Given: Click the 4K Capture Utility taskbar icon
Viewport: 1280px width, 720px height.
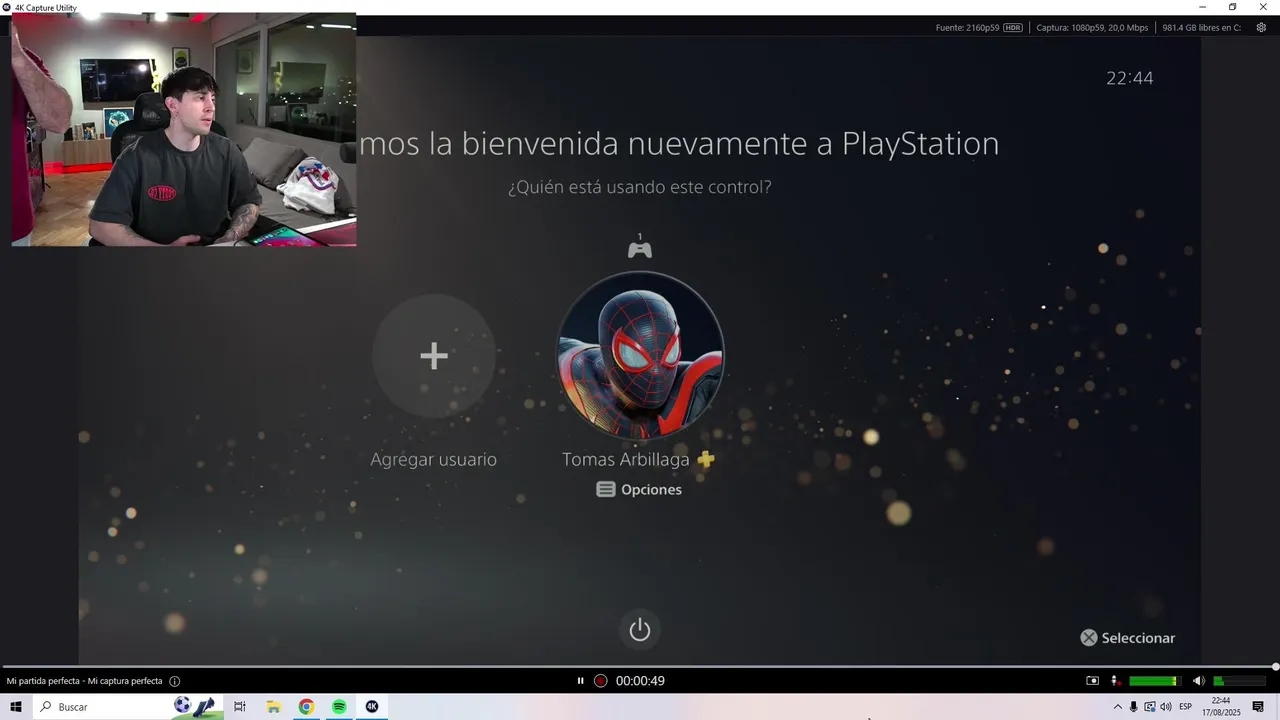Looking at the screenshot, I should [x=372, y=707].
